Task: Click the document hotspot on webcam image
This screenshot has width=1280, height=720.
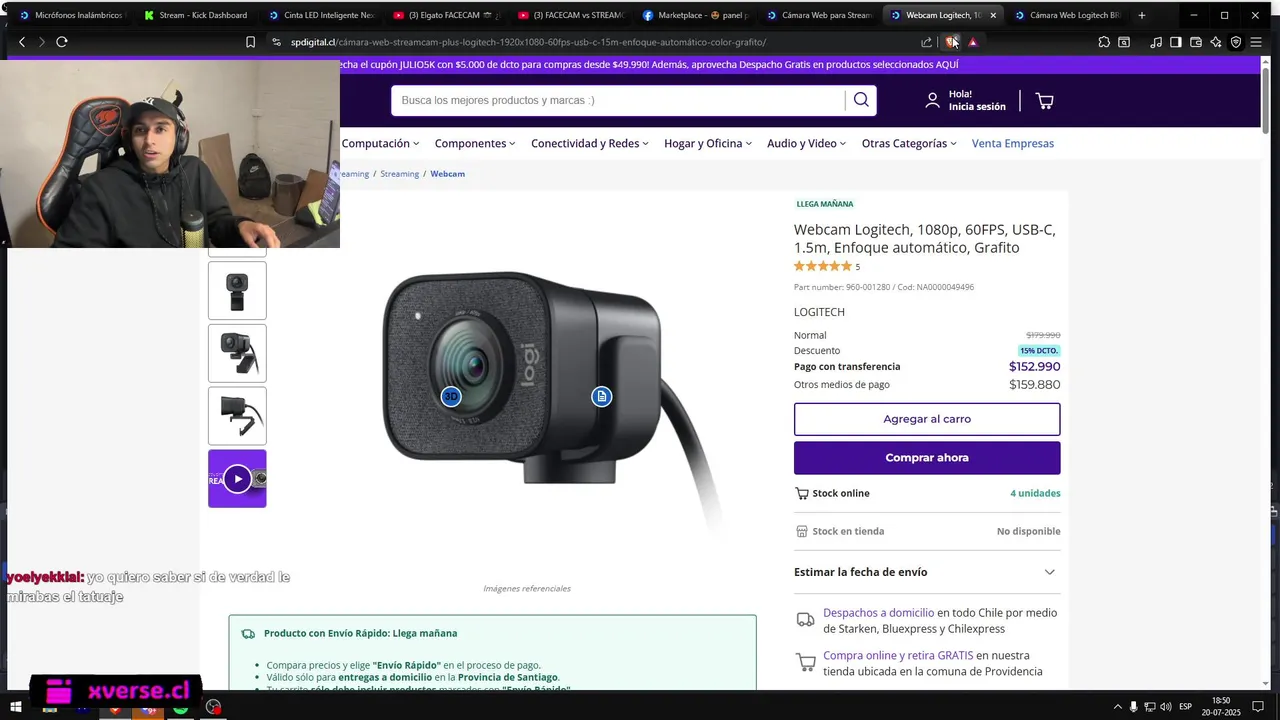Action: pyautogui.click(x=601, y=397)
